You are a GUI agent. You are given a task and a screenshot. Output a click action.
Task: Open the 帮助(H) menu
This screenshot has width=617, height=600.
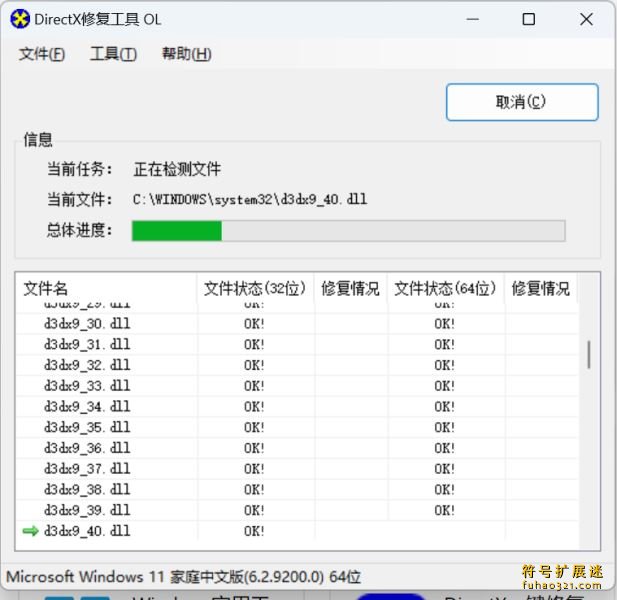point(187,54)
